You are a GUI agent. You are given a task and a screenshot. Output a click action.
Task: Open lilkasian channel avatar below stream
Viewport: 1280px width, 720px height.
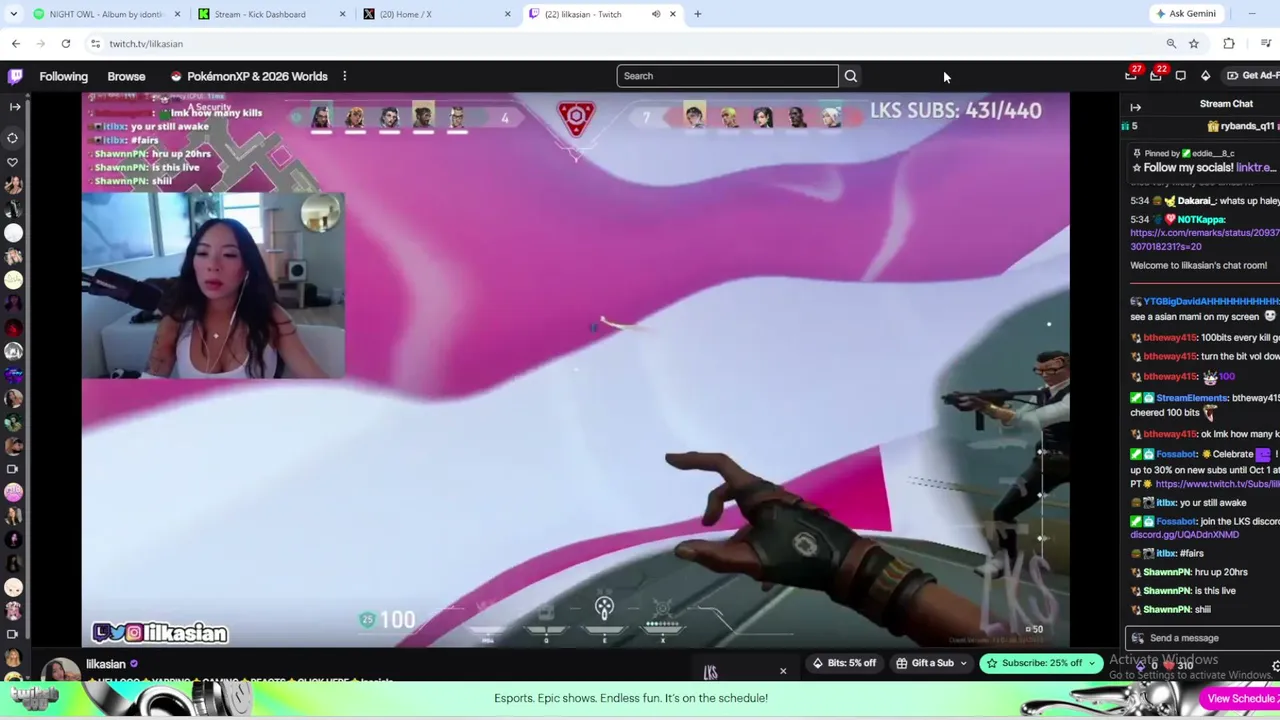click(60, 670)
